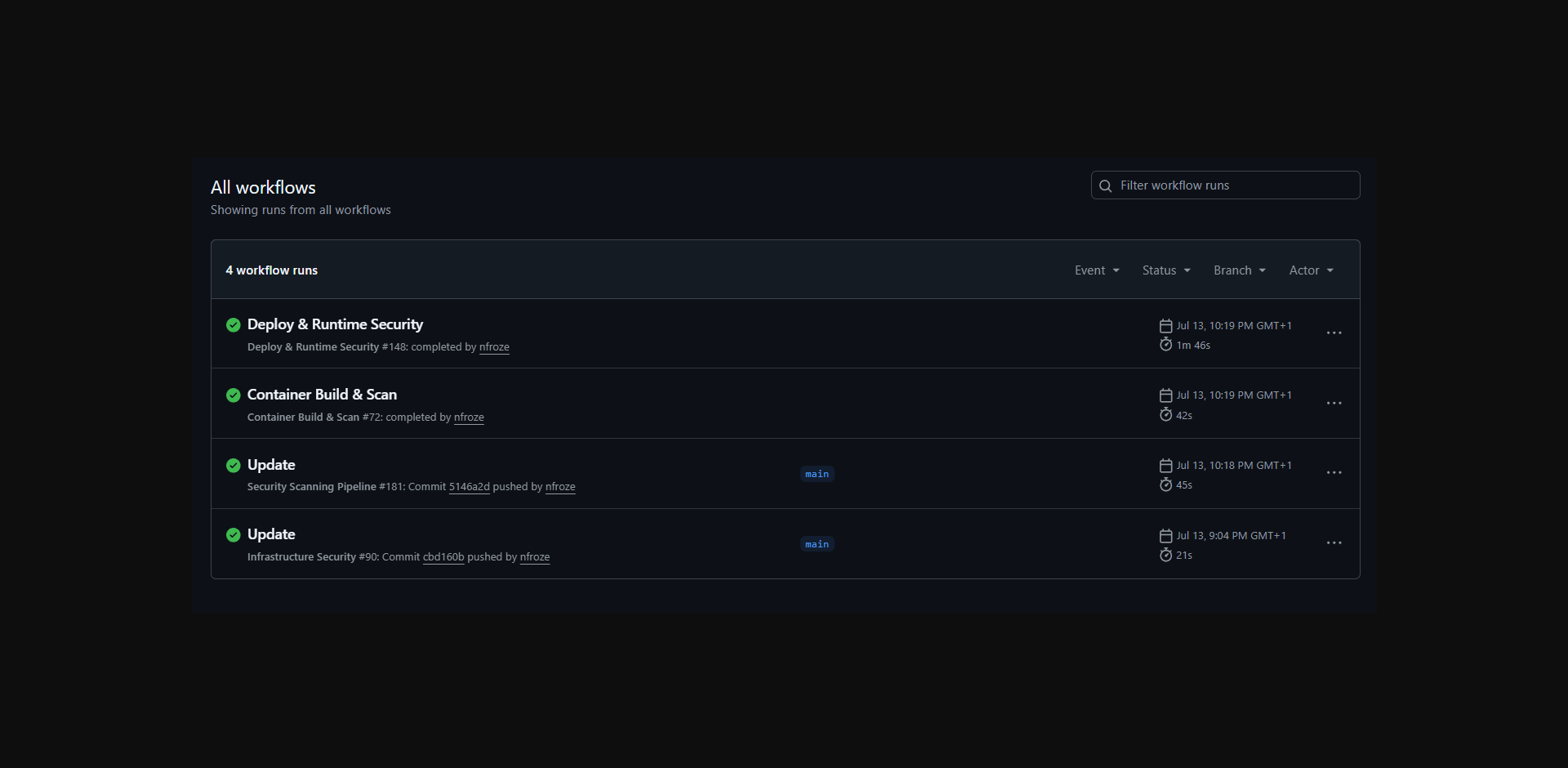The width and height of the screenshot is (1568, 768).
Task: Show options menu for Security Scanning Pipeline run
Action: (1334, 473)
